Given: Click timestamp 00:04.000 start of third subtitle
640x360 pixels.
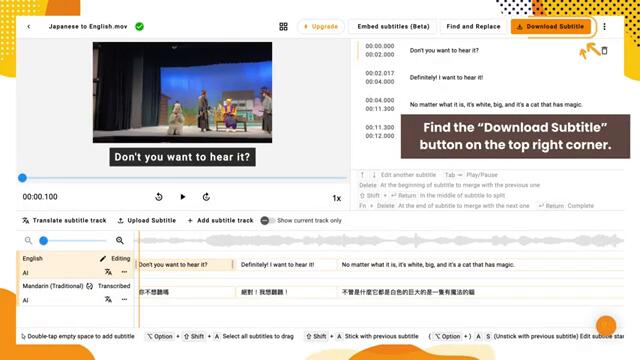Looking at the screenshot, I should point(380,100).
